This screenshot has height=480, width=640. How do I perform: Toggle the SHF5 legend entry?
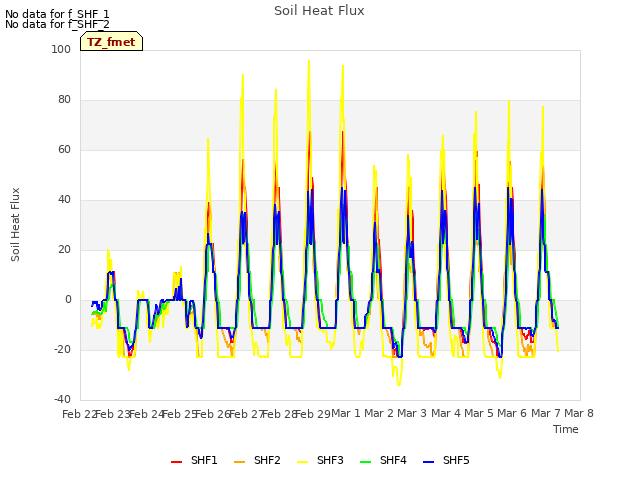(446, 461)
